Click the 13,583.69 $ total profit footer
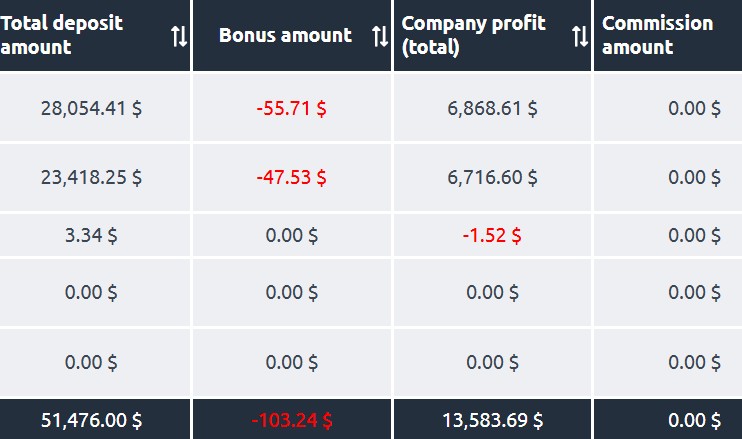Screen dimensions: 742x439 (492, 420)
